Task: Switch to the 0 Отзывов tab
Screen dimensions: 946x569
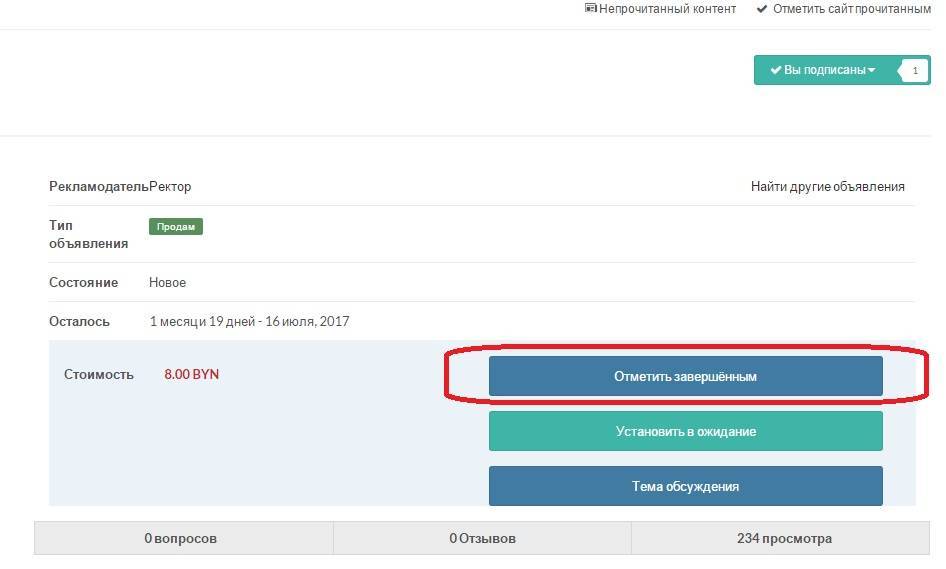Action: pyautogui.click(x=482, y=539)
